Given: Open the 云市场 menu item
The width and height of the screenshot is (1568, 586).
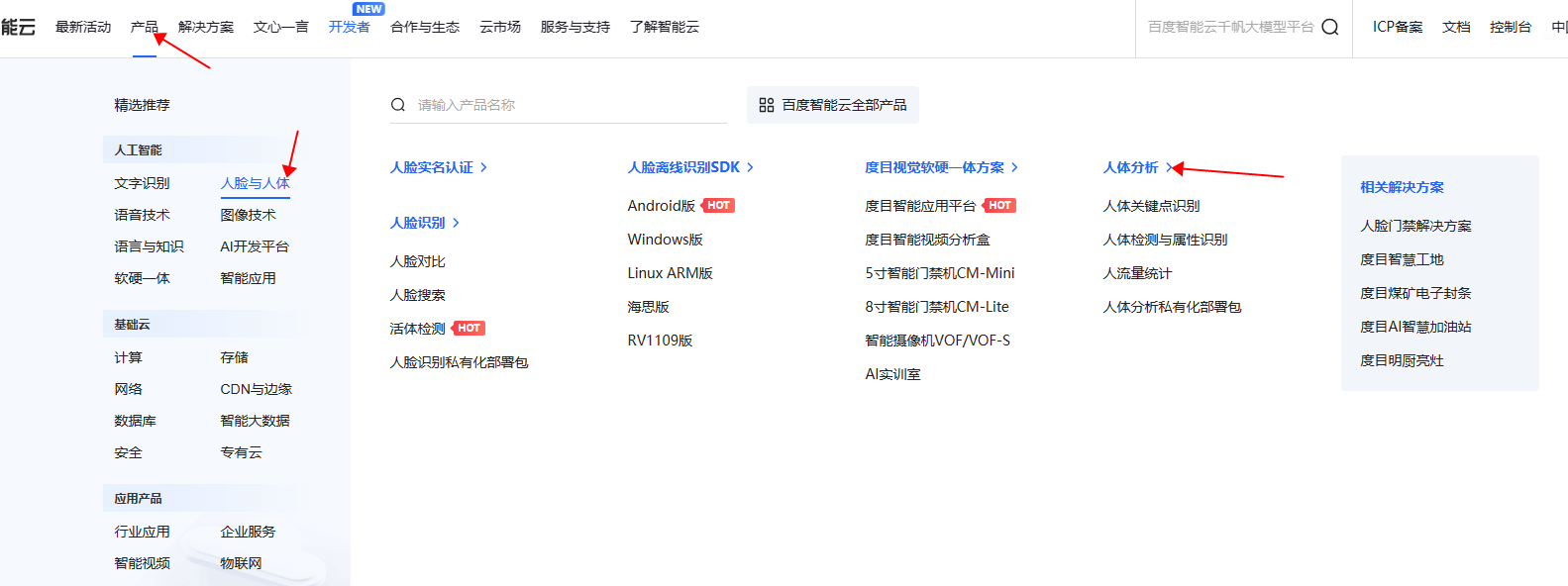Looking at the screenshot, I should click(x=500, y=28).
